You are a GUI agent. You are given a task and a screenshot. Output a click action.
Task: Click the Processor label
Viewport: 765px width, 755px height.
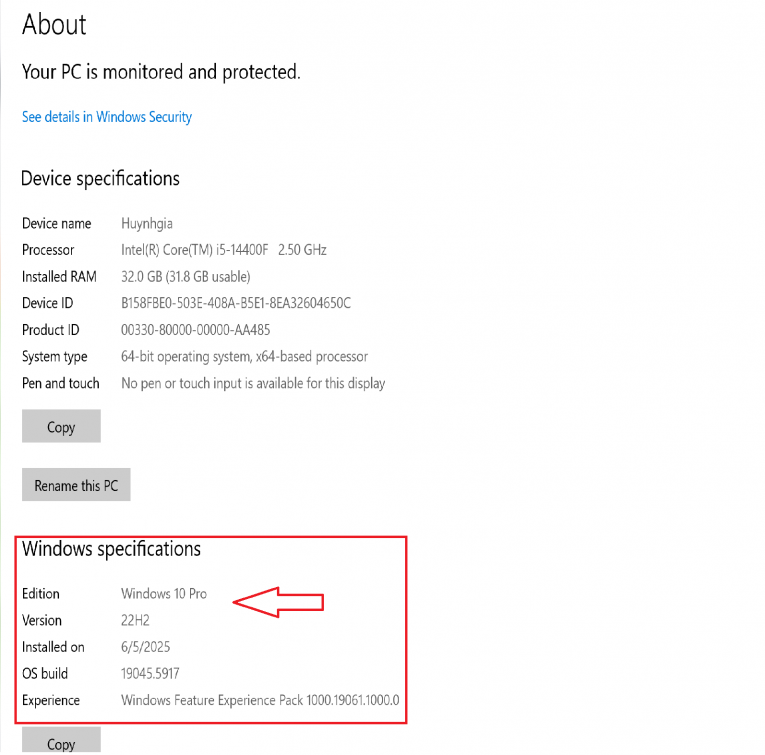[48, 250]
